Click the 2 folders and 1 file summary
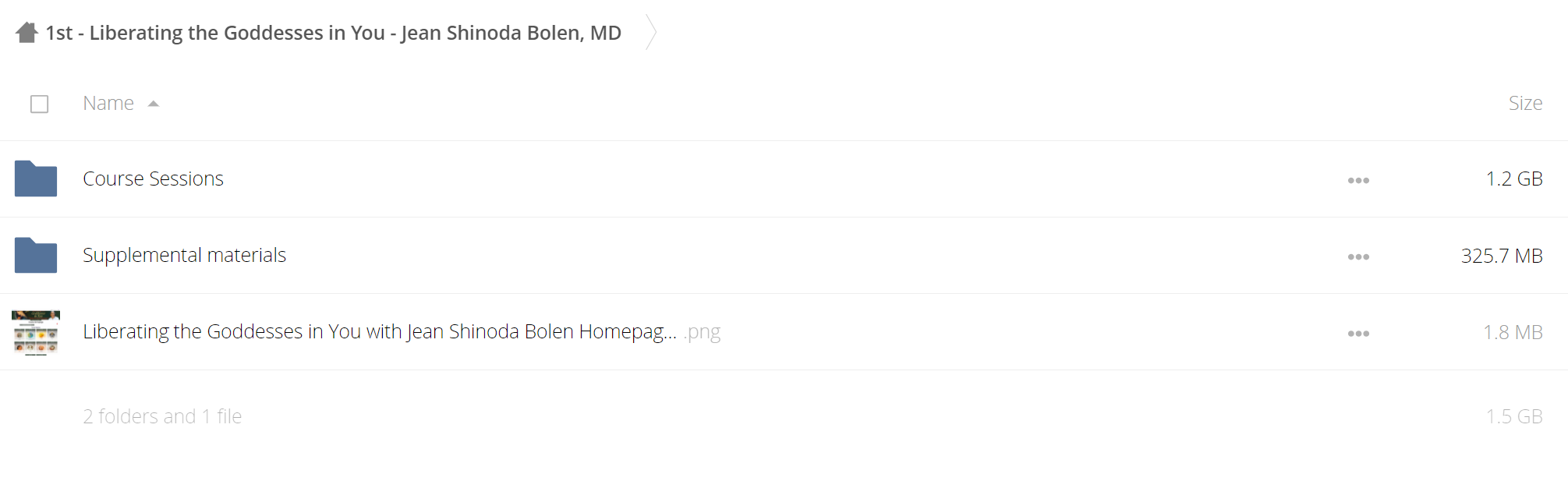This screenshot has height=481, width=1568. (162, 416)
